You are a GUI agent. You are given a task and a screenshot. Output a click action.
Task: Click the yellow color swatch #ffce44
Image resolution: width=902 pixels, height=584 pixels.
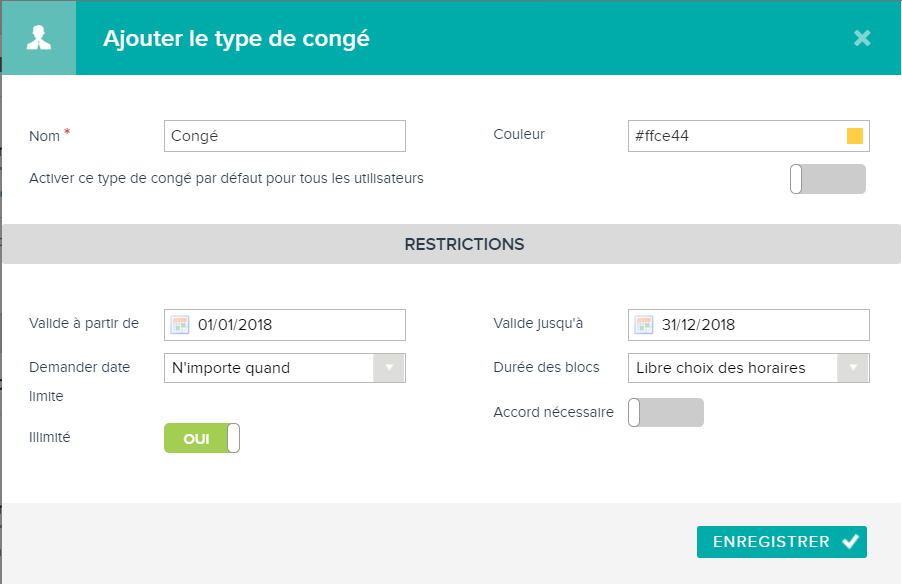[x=855, y=136]
